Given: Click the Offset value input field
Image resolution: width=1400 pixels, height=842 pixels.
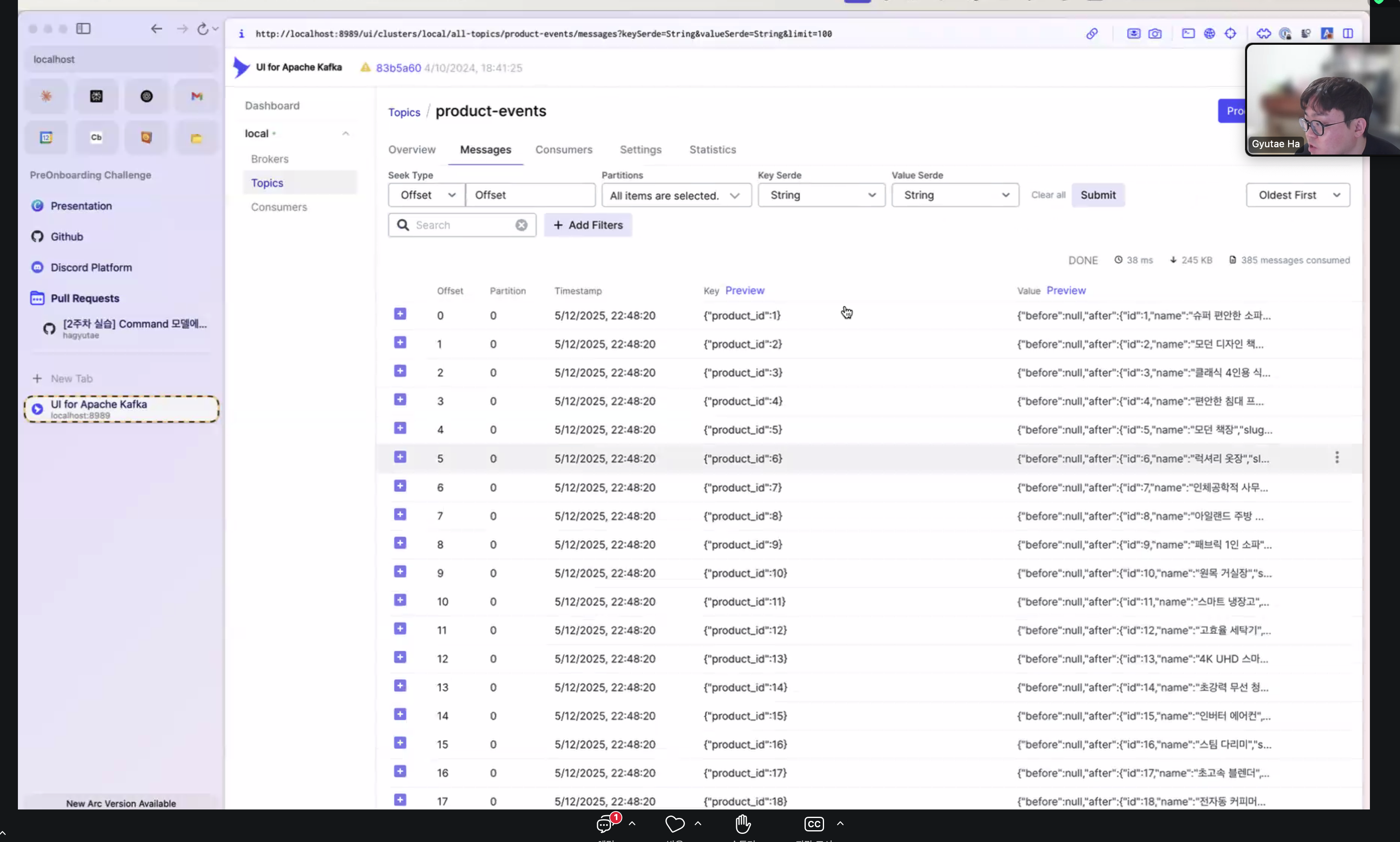Looking at the screenshot, I should [x=530, y=195].
